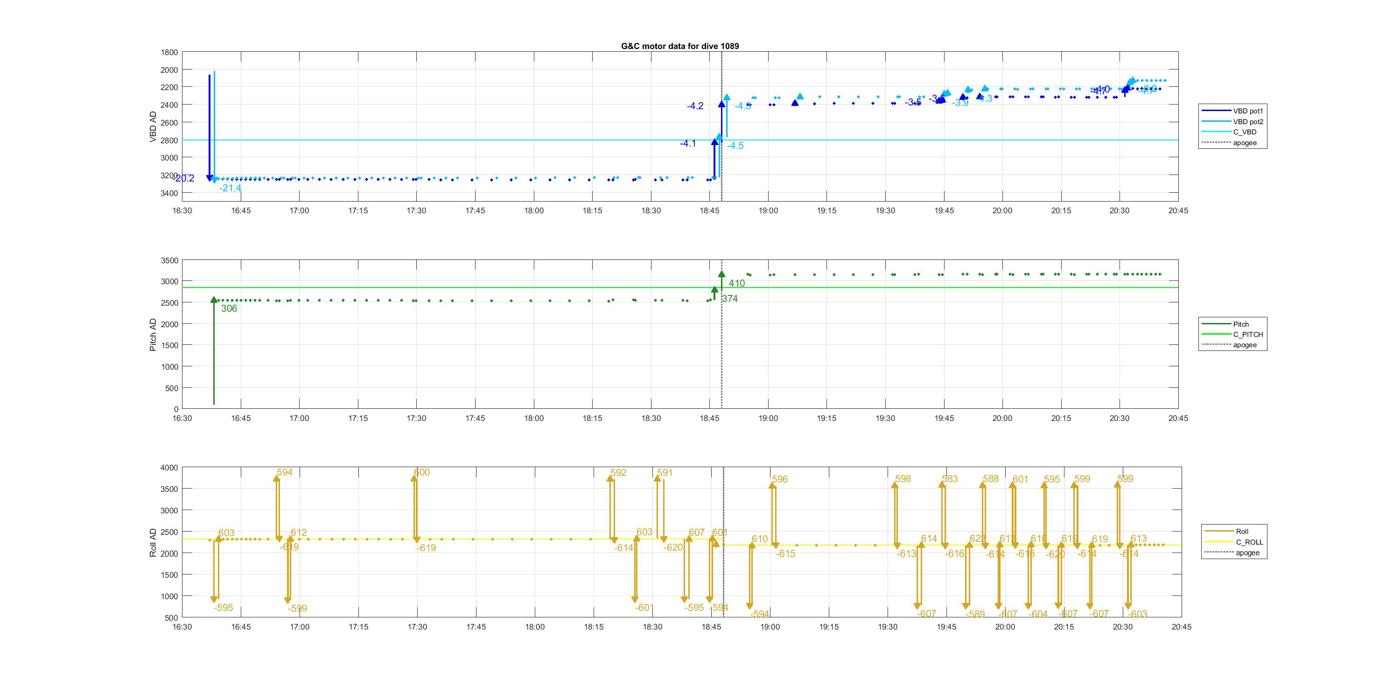The image size is (1400, 693).
Task: Click the '1800' tick on VBD y-axis
Action: coord(169,52)
